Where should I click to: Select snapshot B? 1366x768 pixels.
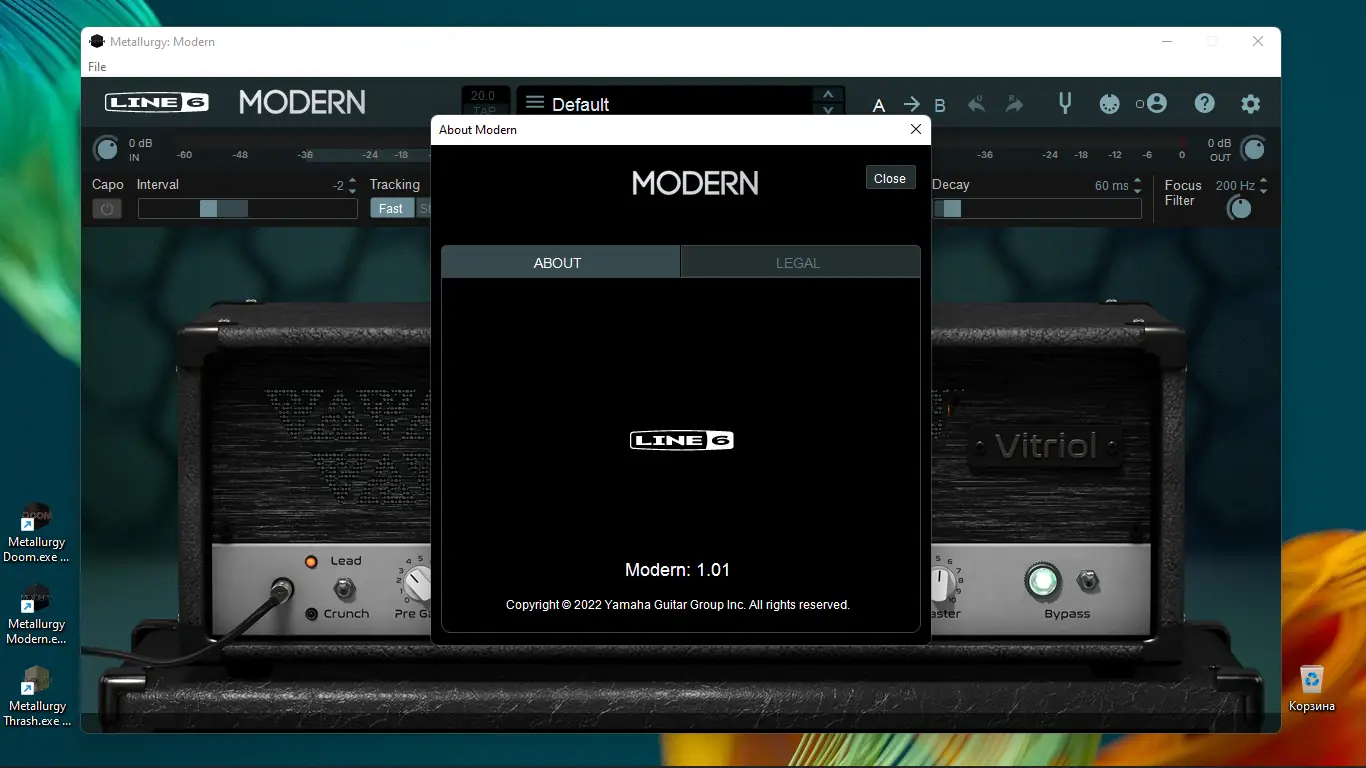(940, 105)
